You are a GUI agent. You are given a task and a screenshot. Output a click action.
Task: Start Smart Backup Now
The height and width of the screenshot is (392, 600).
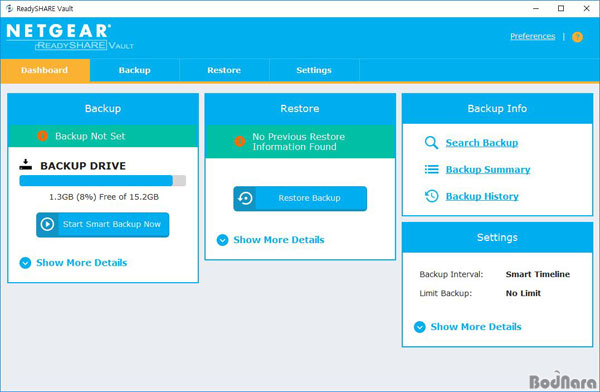click(x=103, y=225)
